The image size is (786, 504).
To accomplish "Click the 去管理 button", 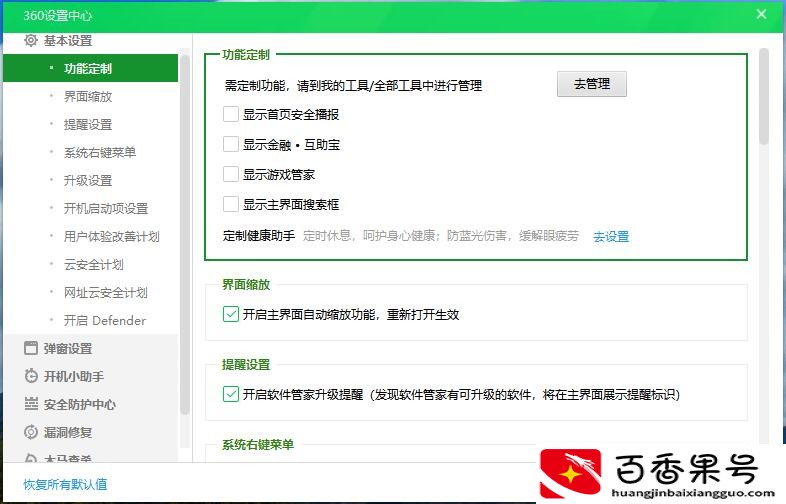I will point(592,84).
